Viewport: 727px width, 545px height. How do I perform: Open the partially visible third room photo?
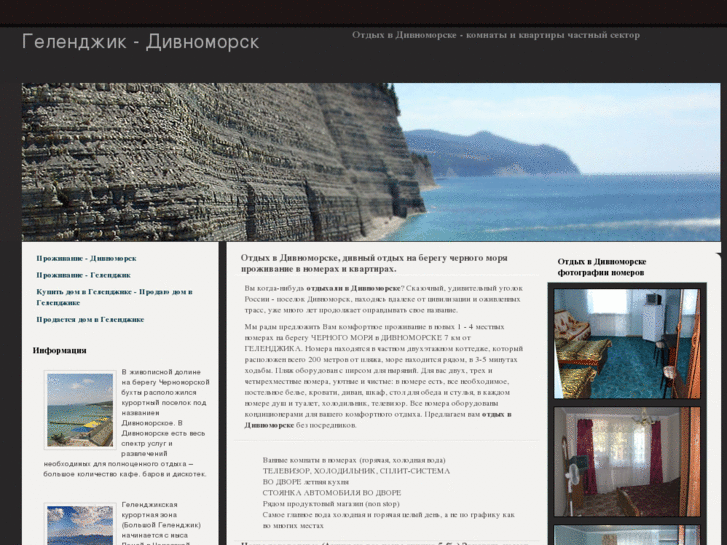pyautogui.click(x=627, y=535)
